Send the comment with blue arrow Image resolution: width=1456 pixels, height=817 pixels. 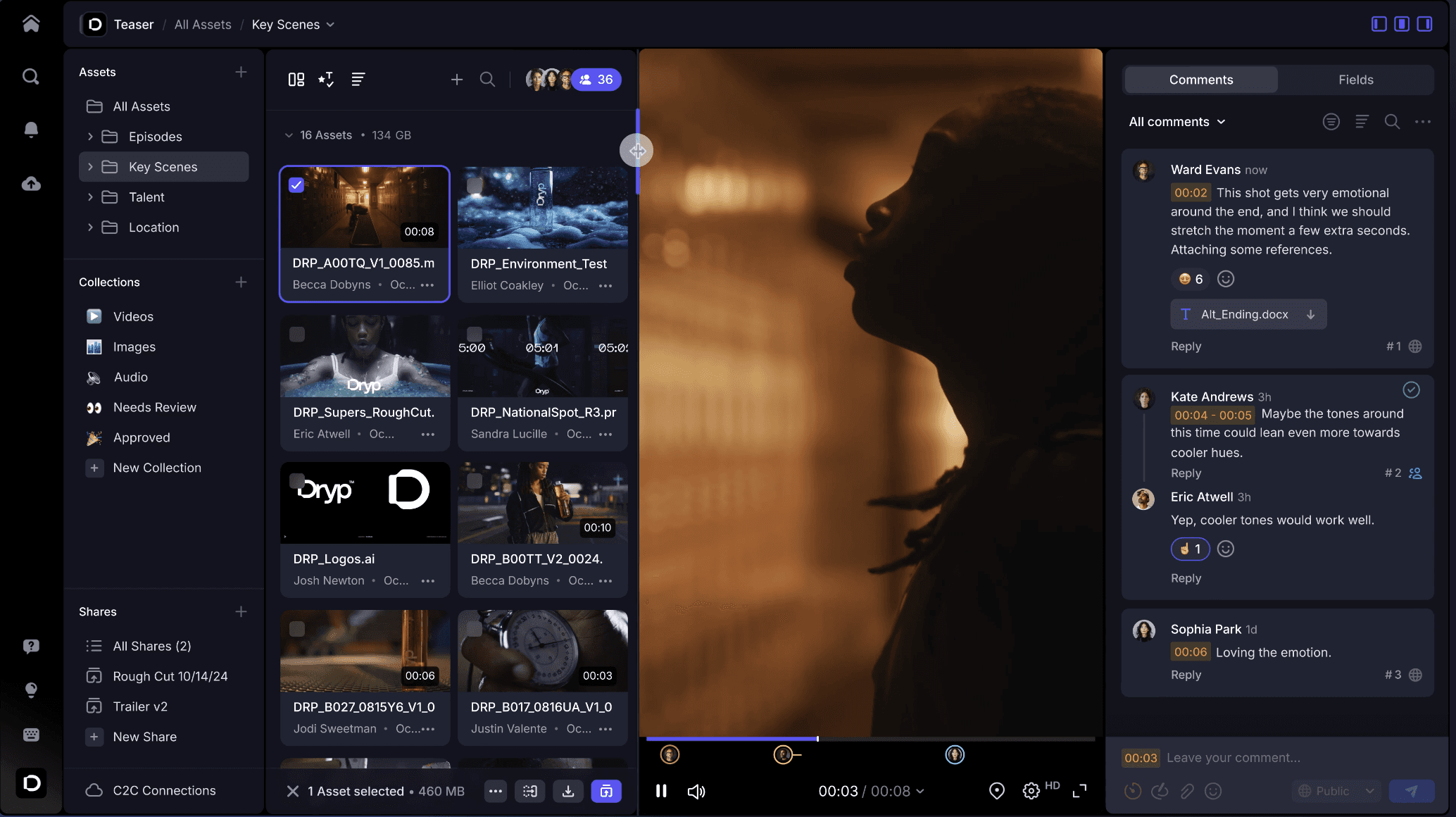1412,791
